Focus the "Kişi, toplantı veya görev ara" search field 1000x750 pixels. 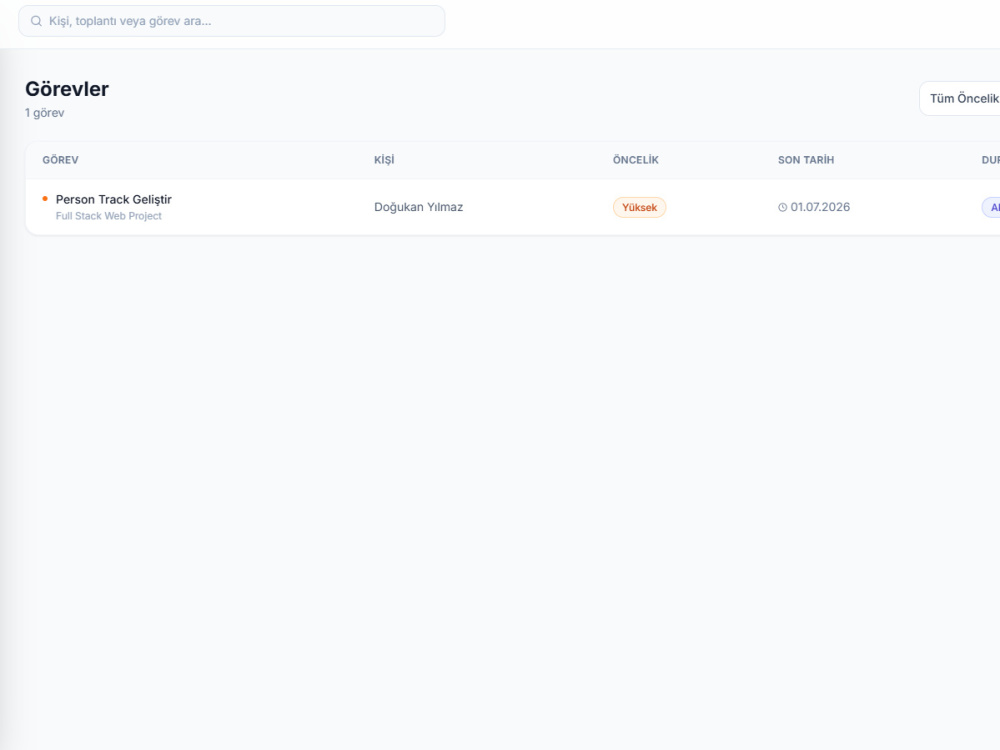coord(232,21)
